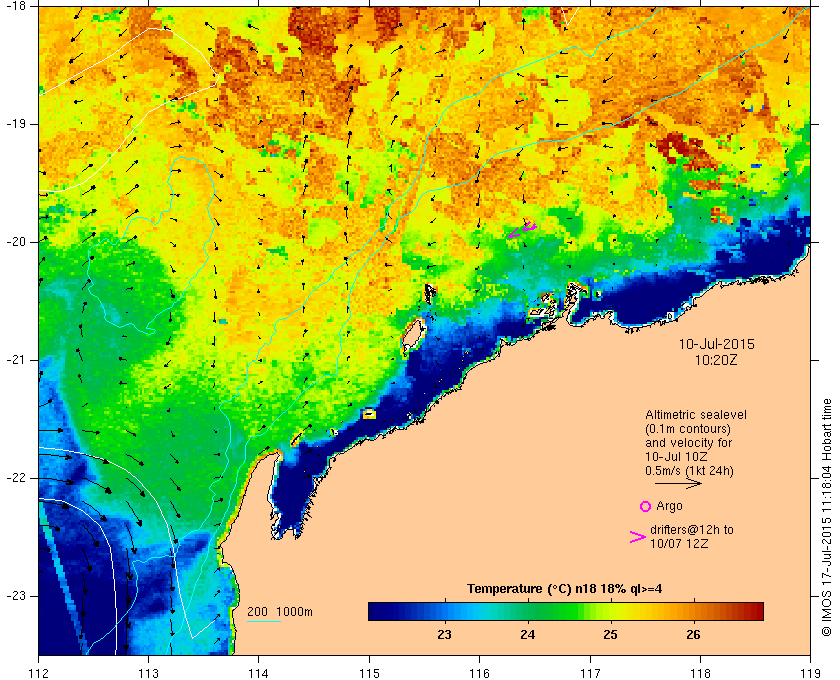Click the IMOS copyright timestamp text
Screen dimensions: 840x680
coord(827,517)
